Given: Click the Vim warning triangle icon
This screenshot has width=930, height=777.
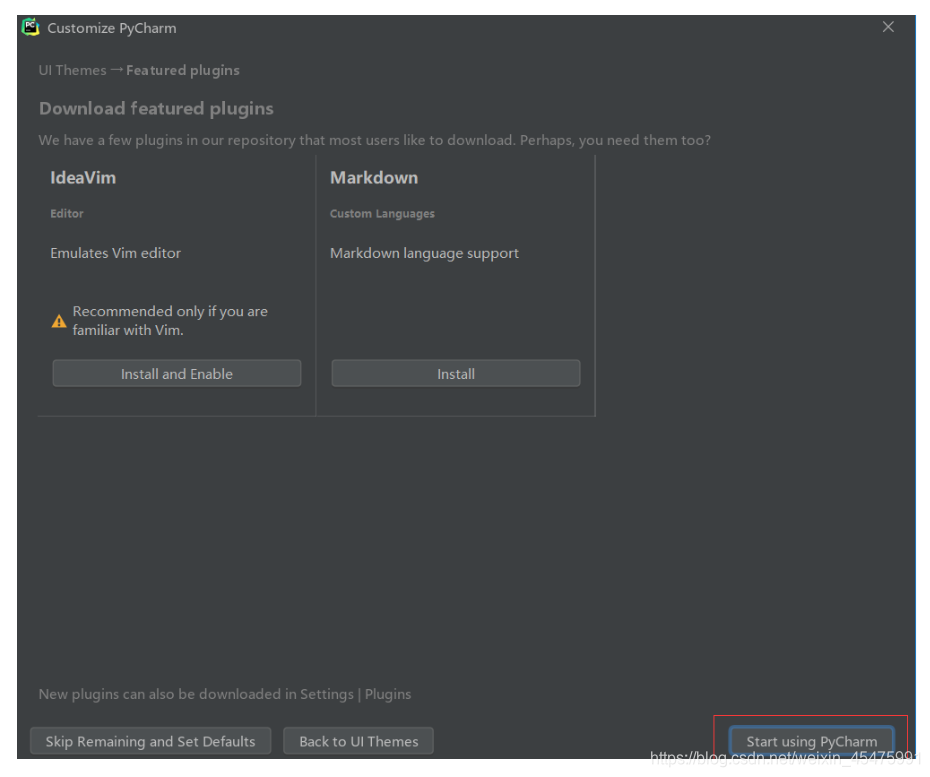Looking at the screenshot, I should click(59, 321).
